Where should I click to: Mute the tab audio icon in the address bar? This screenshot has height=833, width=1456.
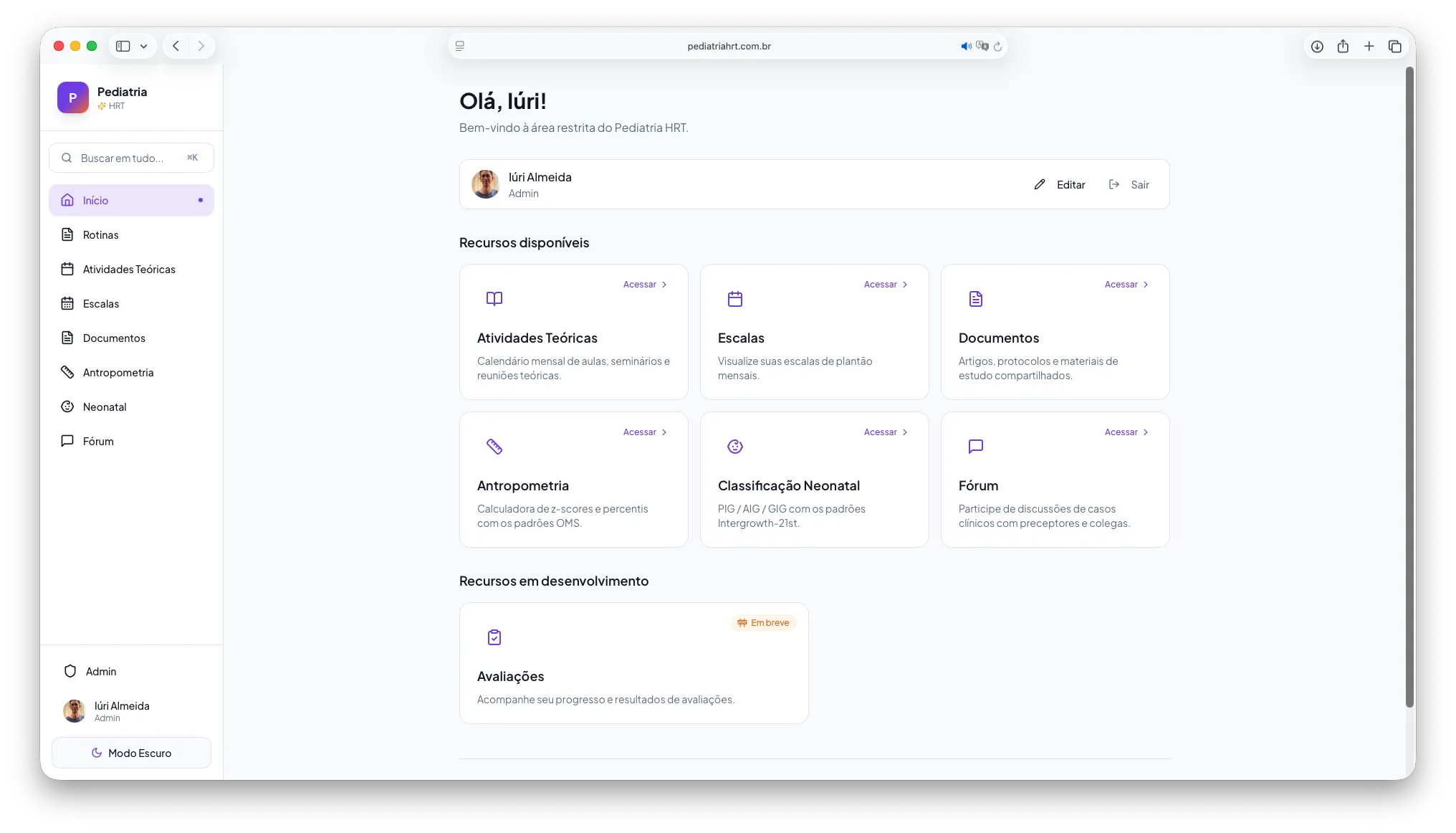pos(965,46)
